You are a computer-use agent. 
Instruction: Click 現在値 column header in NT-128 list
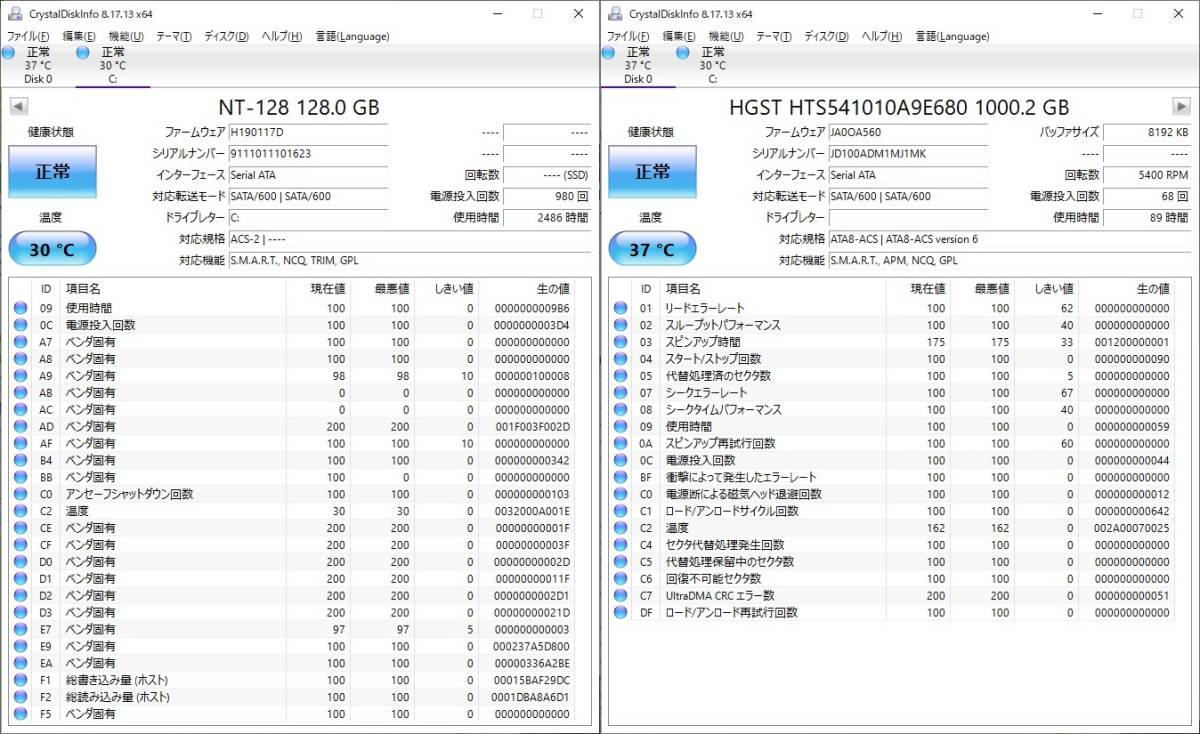(318, 288)
